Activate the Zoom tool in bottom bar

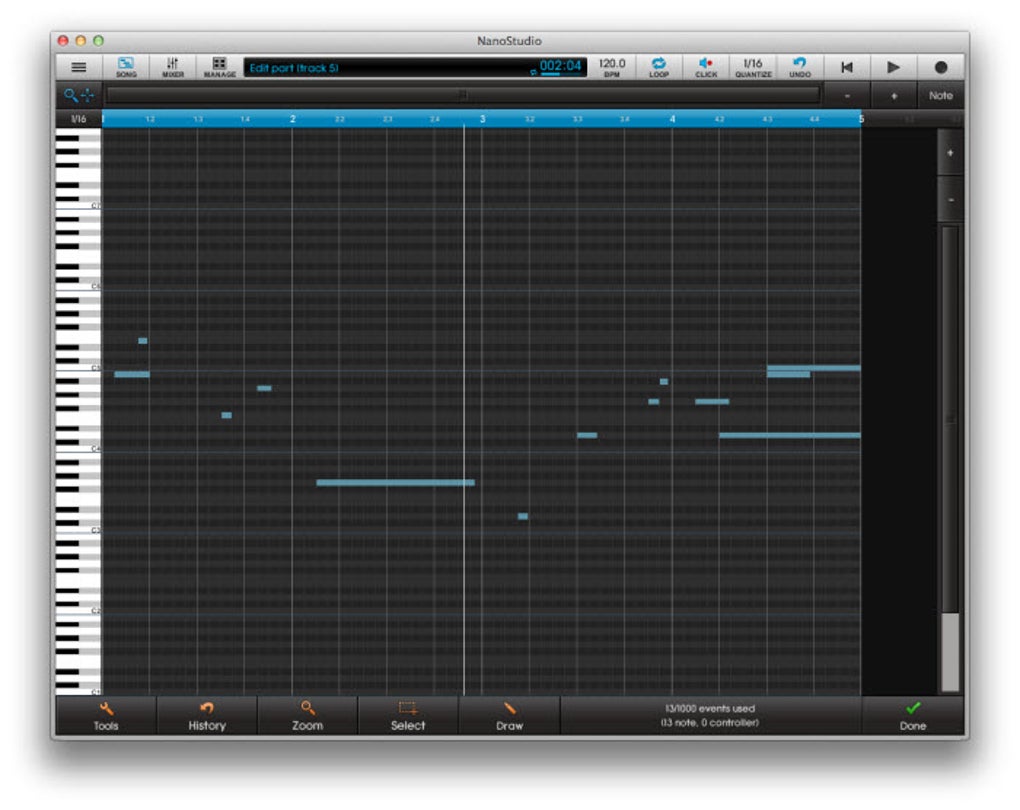[x=307, y=716]
